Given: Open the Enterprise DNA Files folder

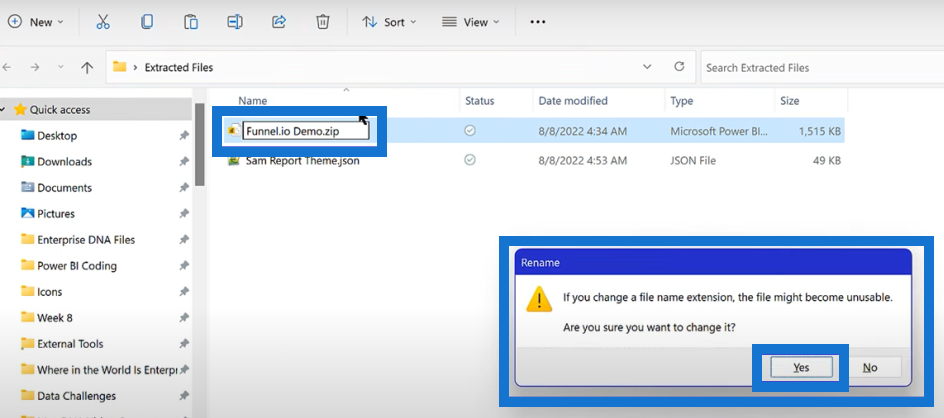Looking at the screenshot, I should pyautogui.click(x=86, y=240).
